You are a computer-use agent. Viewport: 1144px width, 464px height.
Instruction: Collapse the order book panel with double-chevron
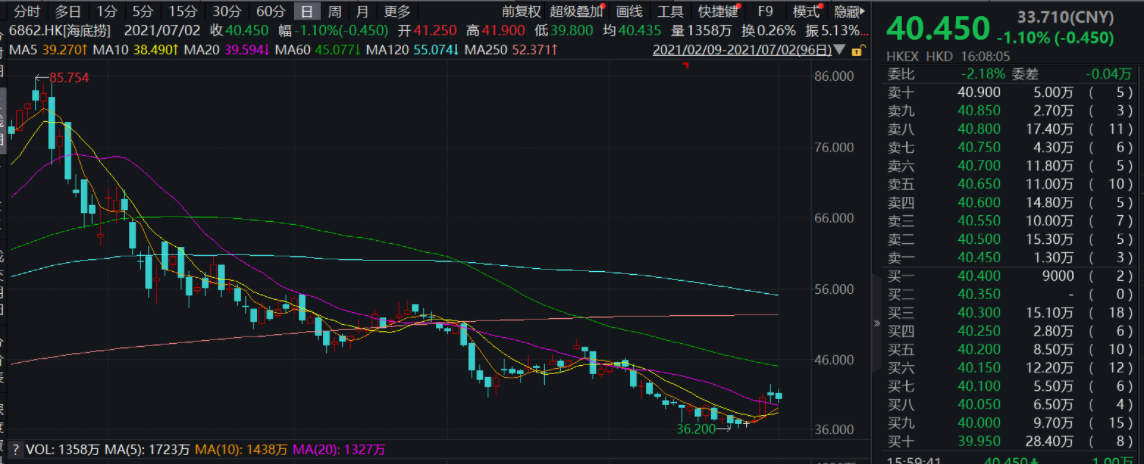pos(877,323)
